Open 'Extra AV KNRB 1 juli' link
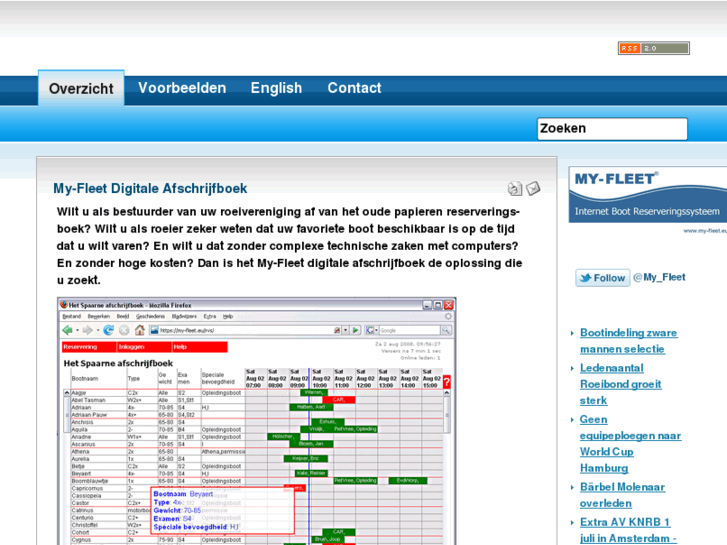Screen dimensions: 727x545 (x=628, y=530)
